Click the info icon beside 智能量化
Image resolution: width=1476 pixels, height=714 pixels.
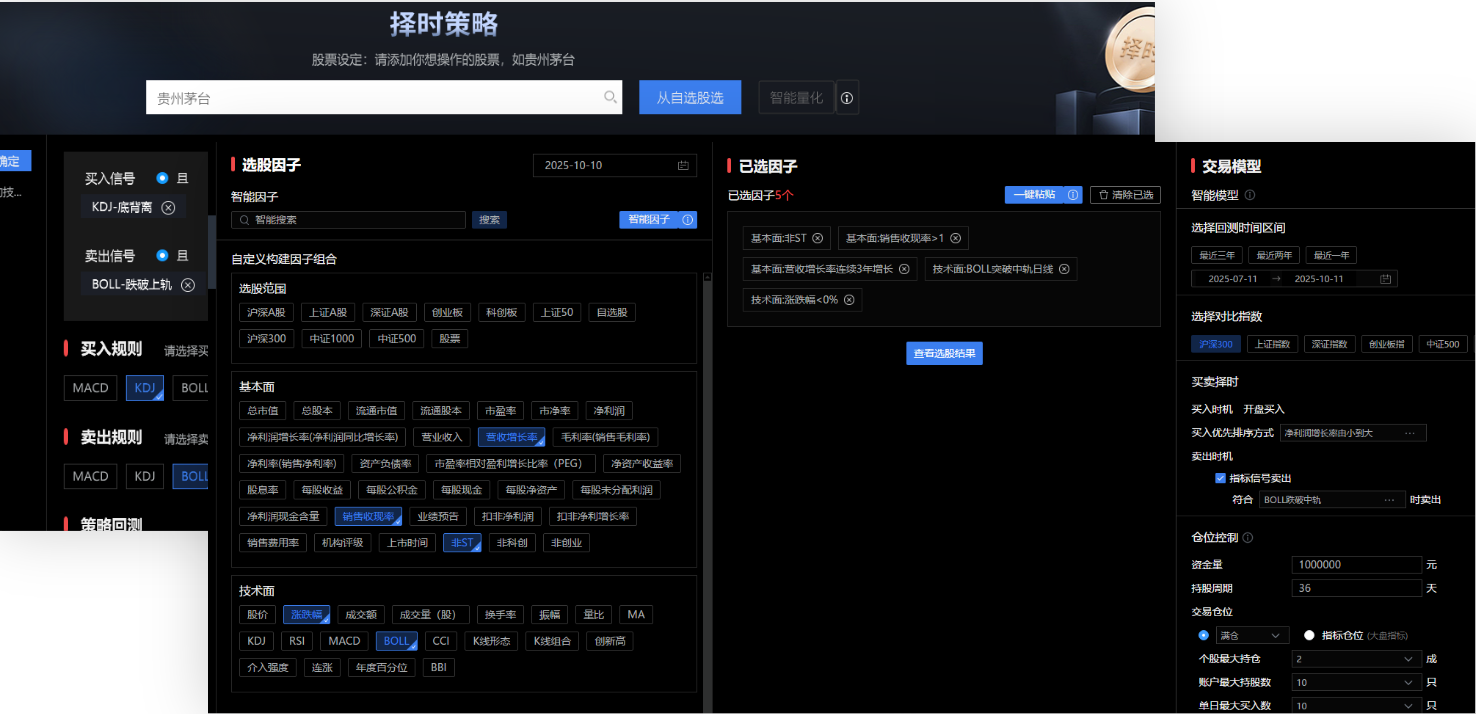[x=847, y=98]
